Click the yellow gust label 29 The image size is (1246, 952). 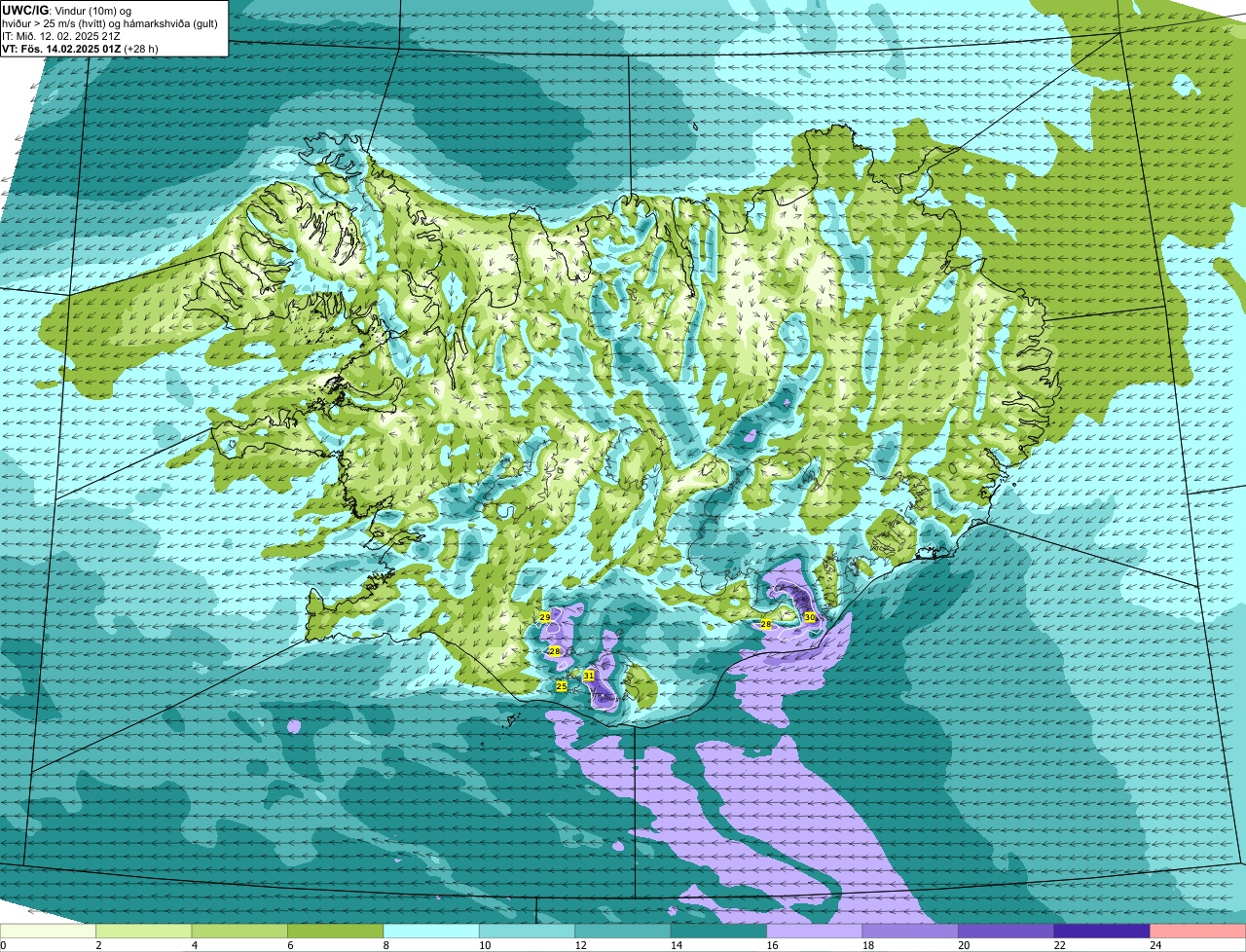pyautogui.click(x=545, y=617)
